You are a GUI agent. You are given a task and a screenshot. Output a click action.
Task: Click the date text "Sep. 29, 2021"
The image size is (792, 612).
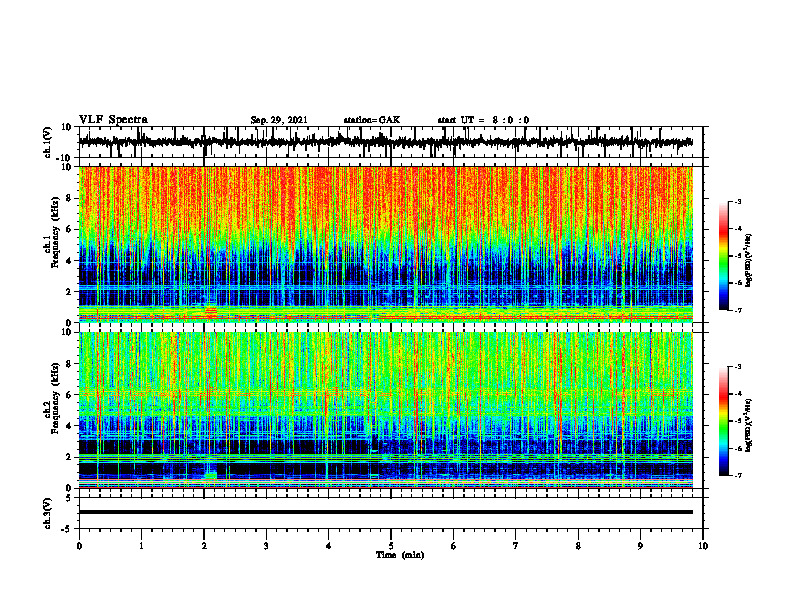279,120
